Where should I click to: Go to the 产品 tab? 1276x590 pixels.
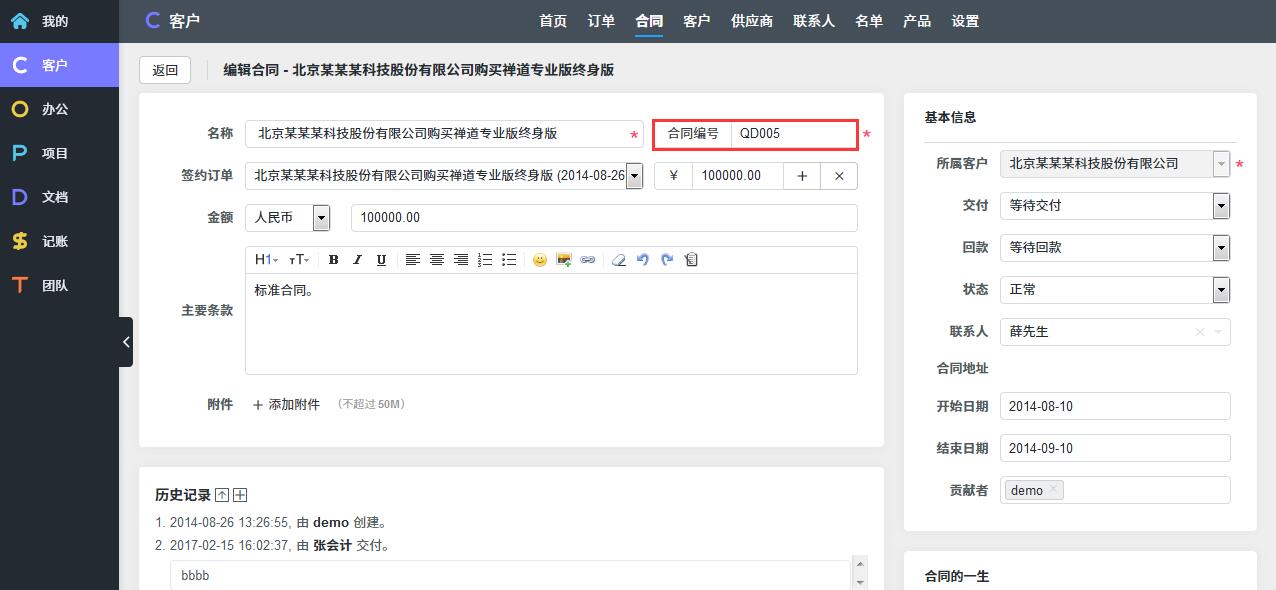pyautogui.click(x=917, y=21)
